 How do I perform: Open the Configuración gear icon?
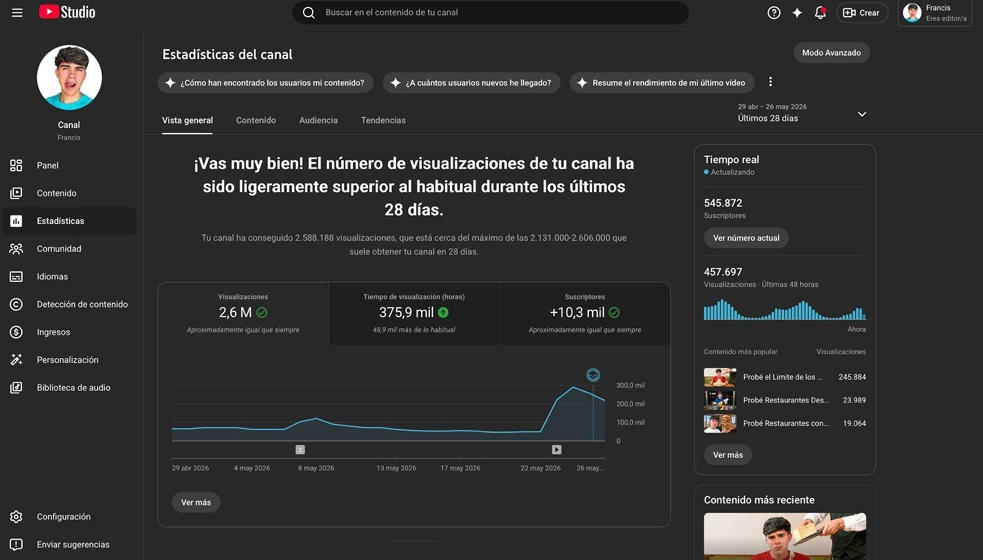coord(16,517)
